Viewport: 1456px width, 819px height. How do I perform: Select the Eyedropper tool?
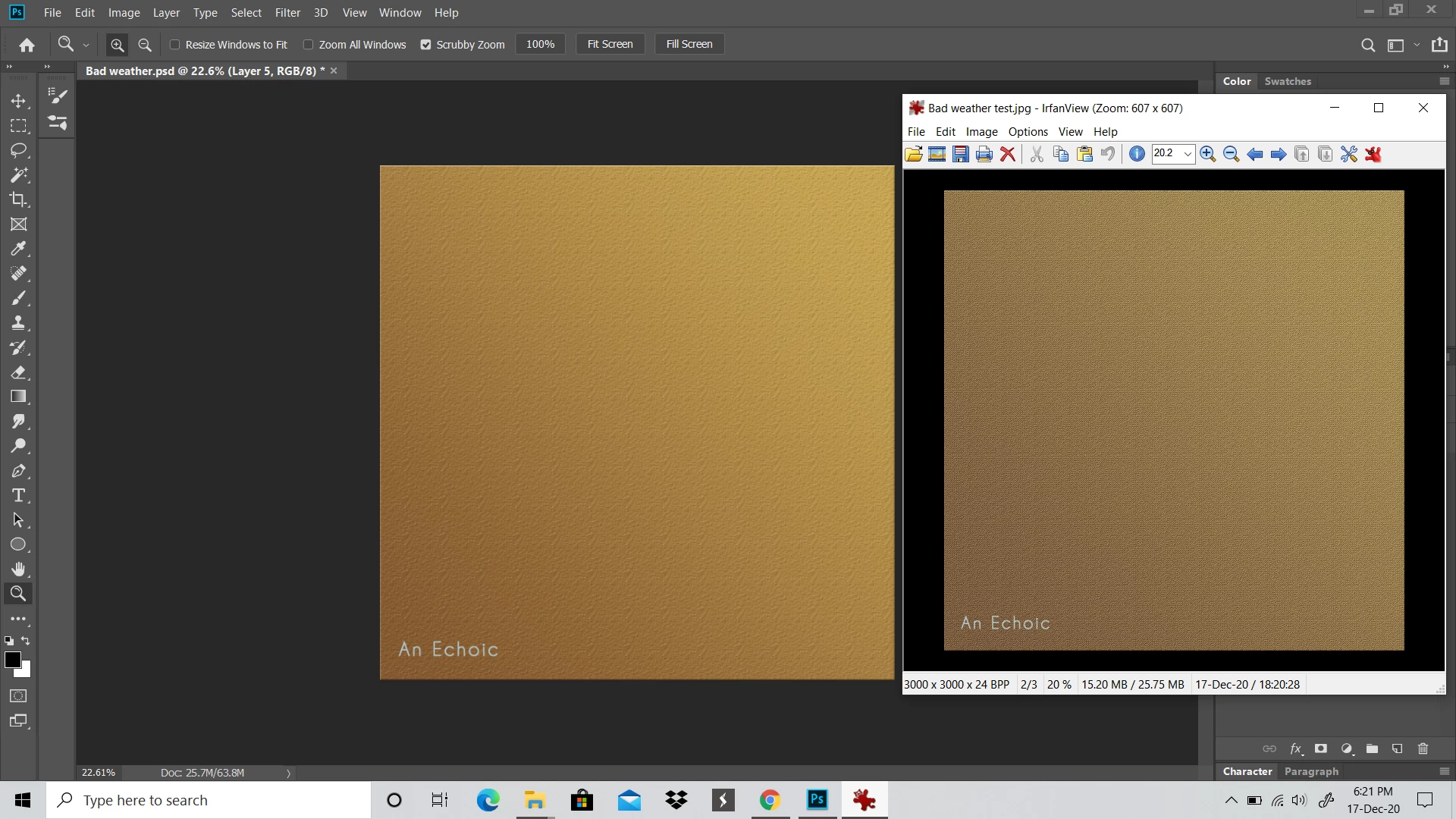[19, 249]
